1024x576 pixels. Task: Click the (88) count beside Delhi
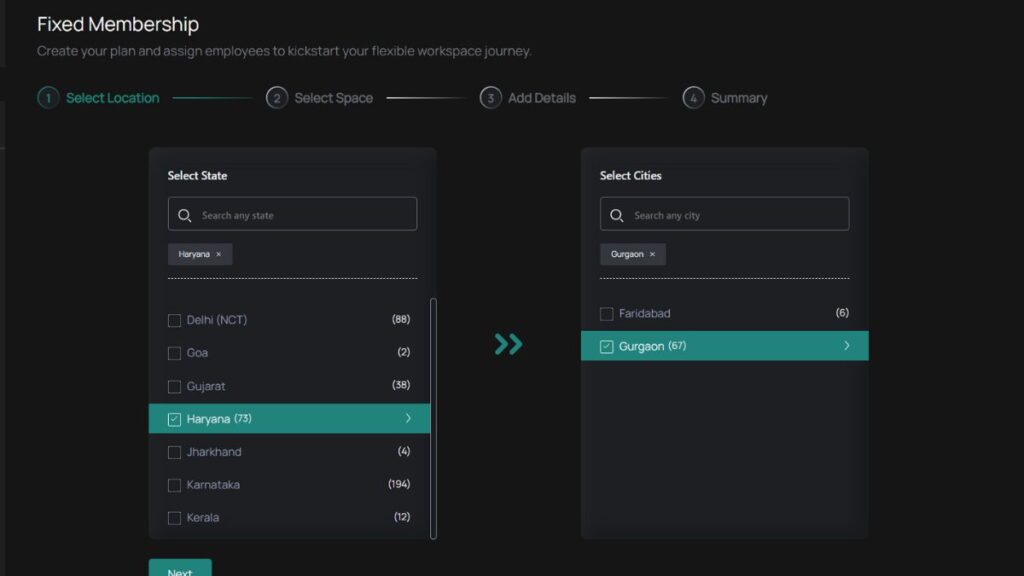click(x=401, y=319)
